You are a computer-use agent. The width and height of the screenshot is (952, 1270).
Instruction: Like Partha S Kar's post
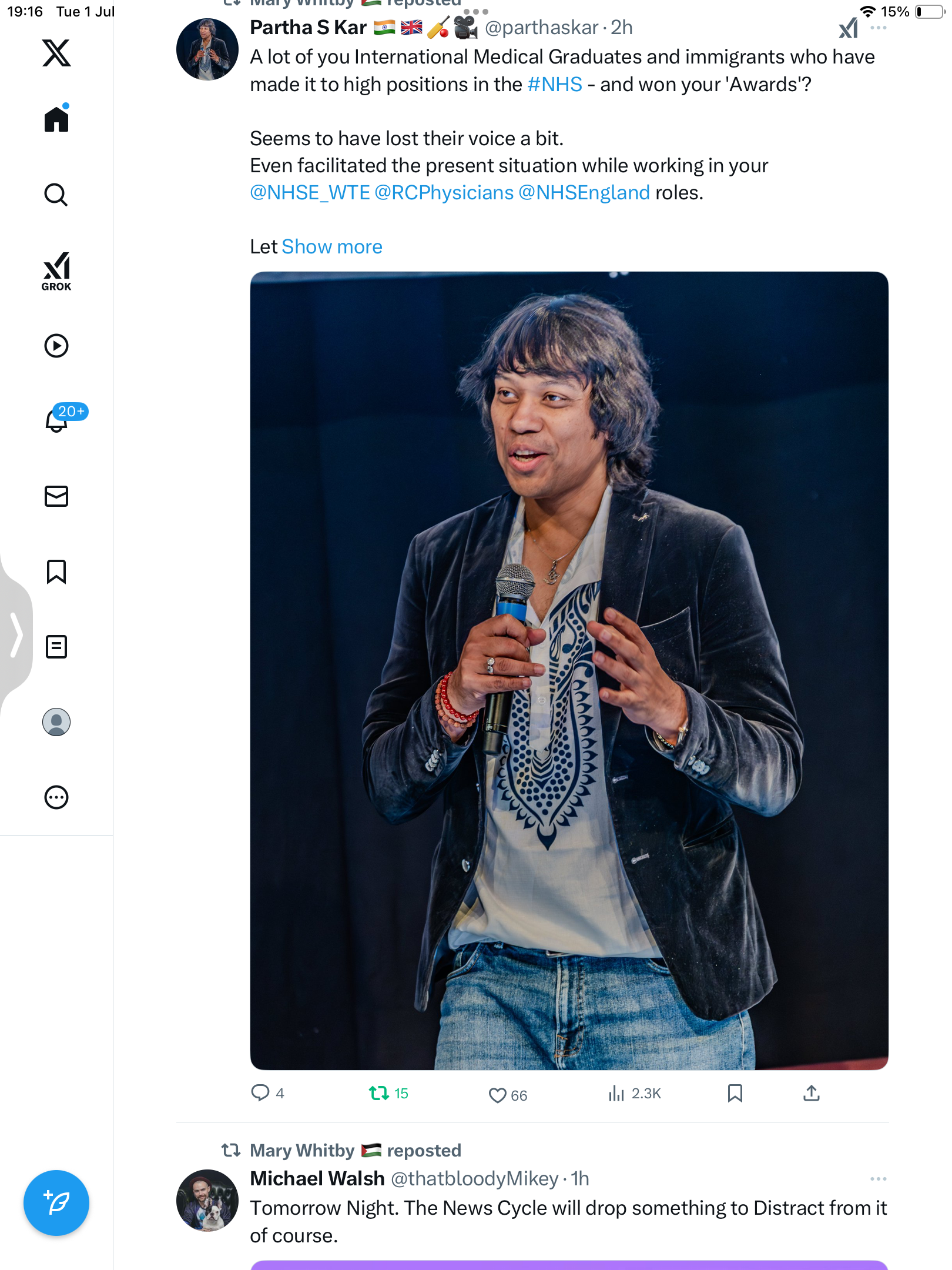click(x=508, y=1095)
